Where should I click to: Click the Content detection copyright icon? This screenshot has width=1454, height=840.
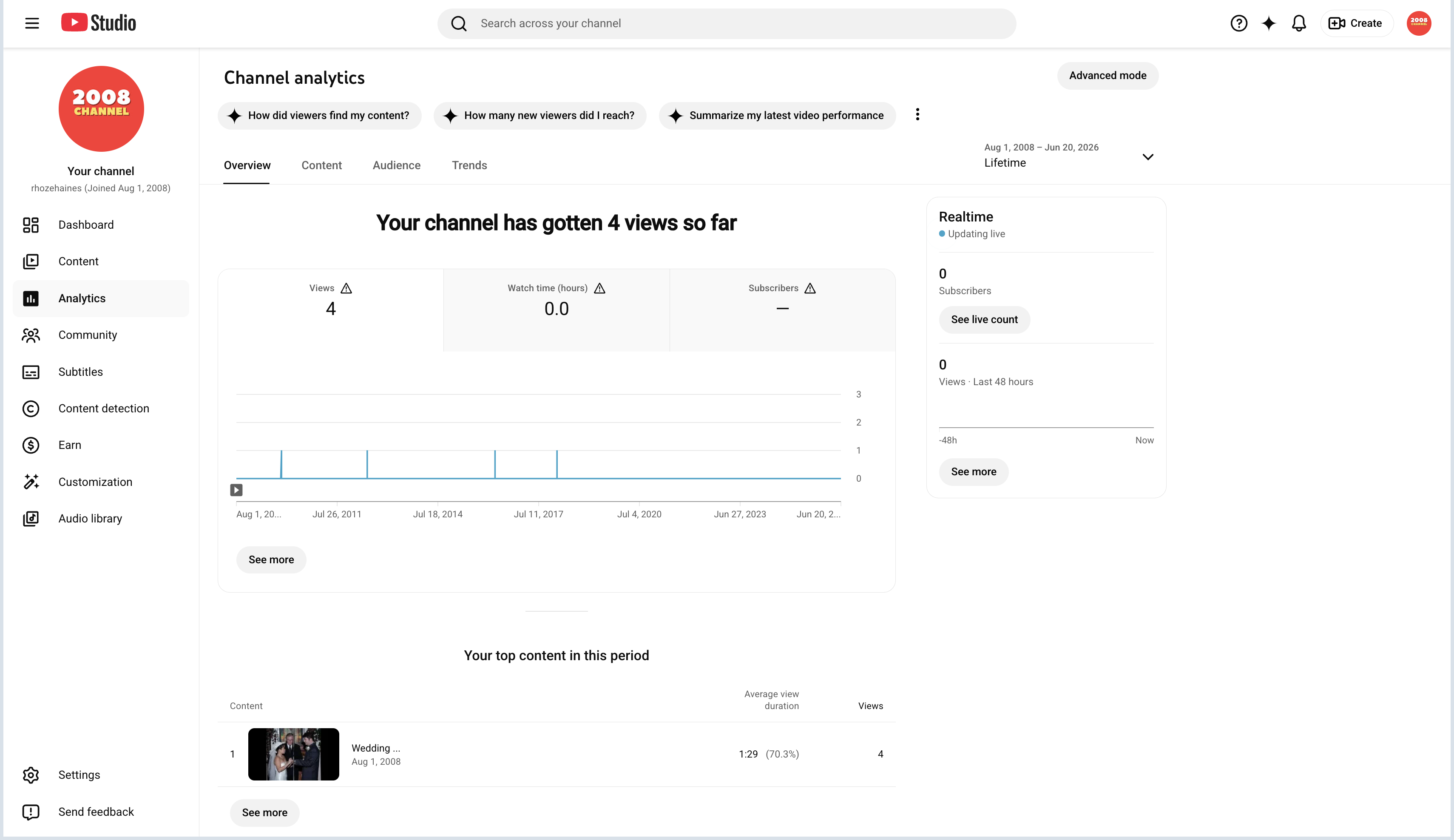coord(31,409)
